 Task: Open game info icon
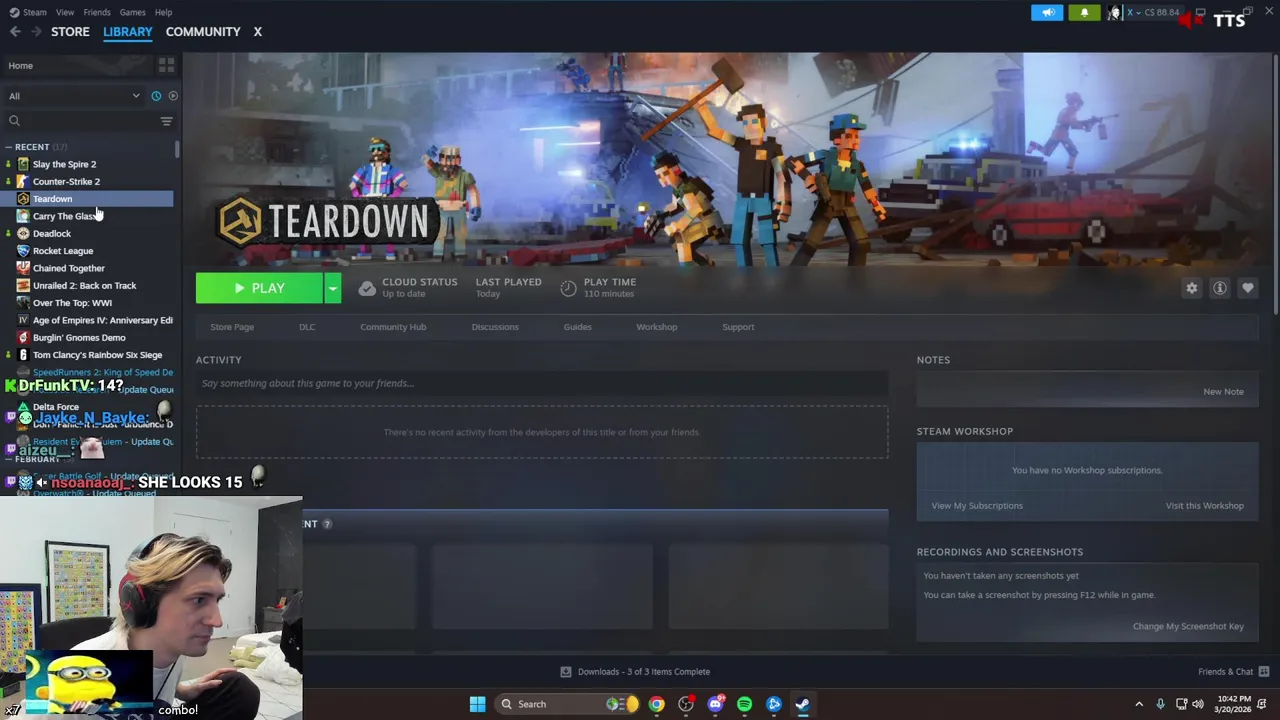1220,288
